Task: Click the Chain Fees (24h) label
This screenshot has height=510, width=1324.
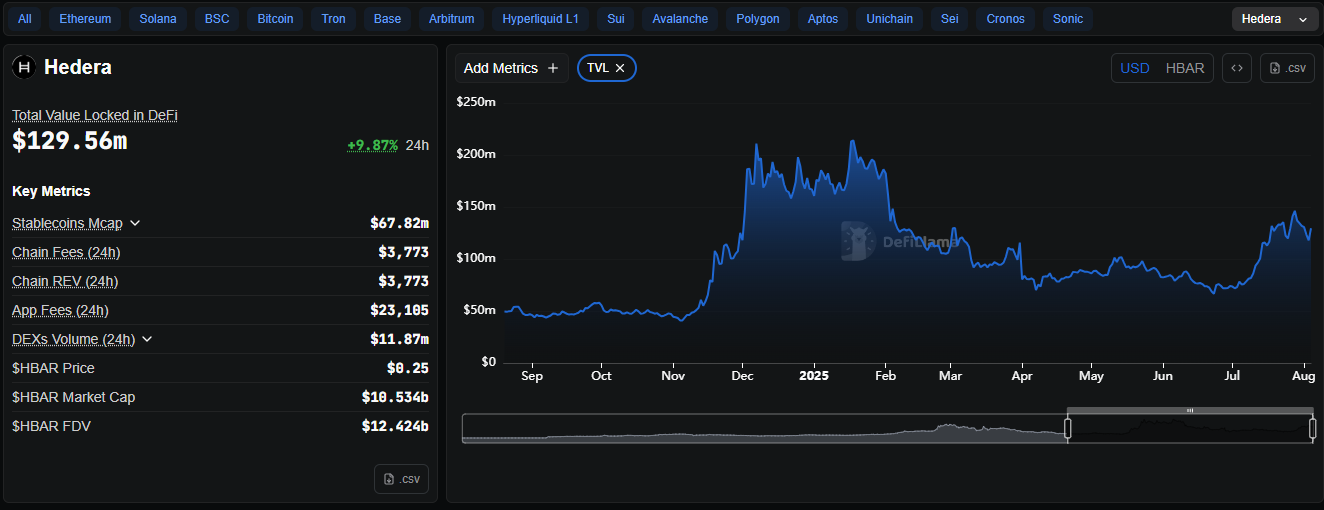Action: [66, 252]
